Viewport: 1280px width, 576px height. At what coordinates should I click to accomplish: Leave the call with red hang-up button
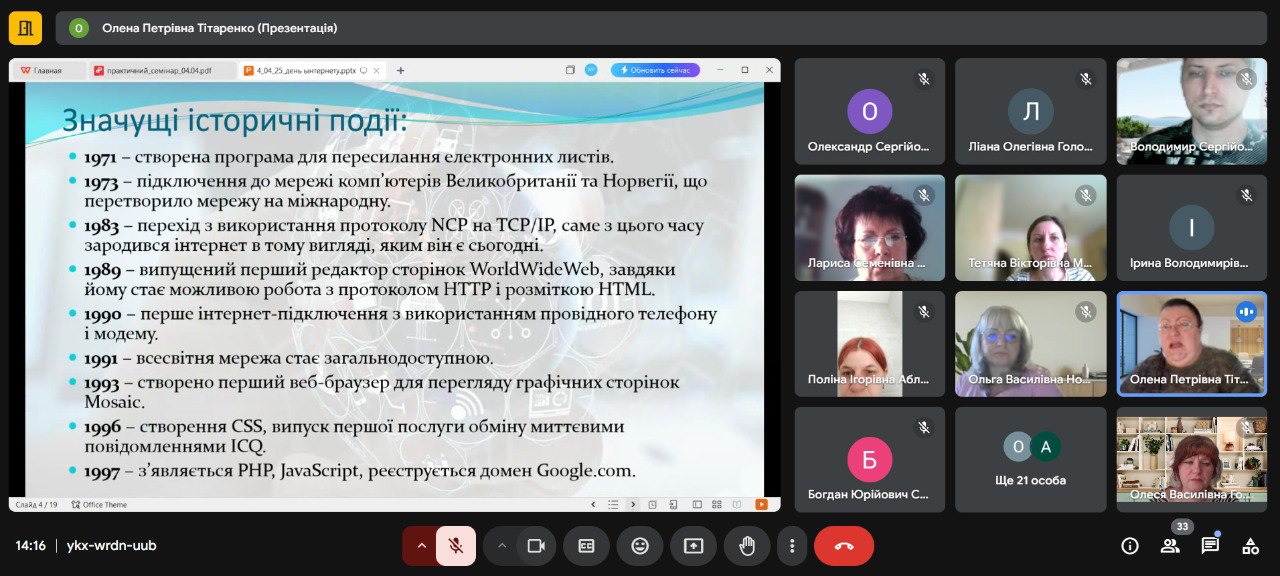844,546
